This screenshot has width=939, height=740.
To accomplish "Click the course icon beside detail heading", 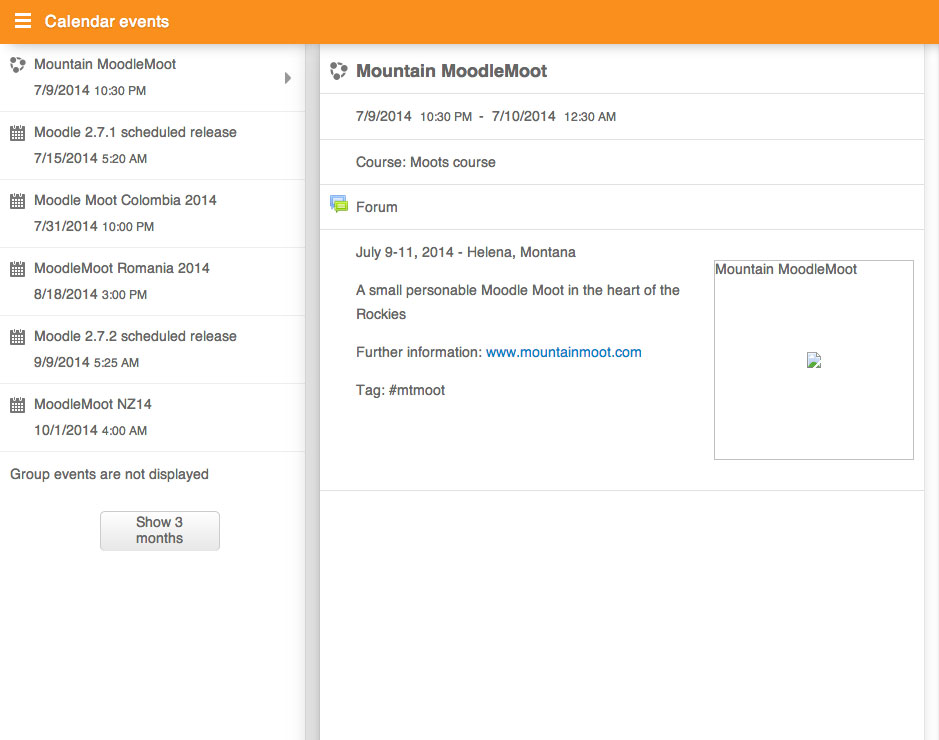I will point(338,71).
